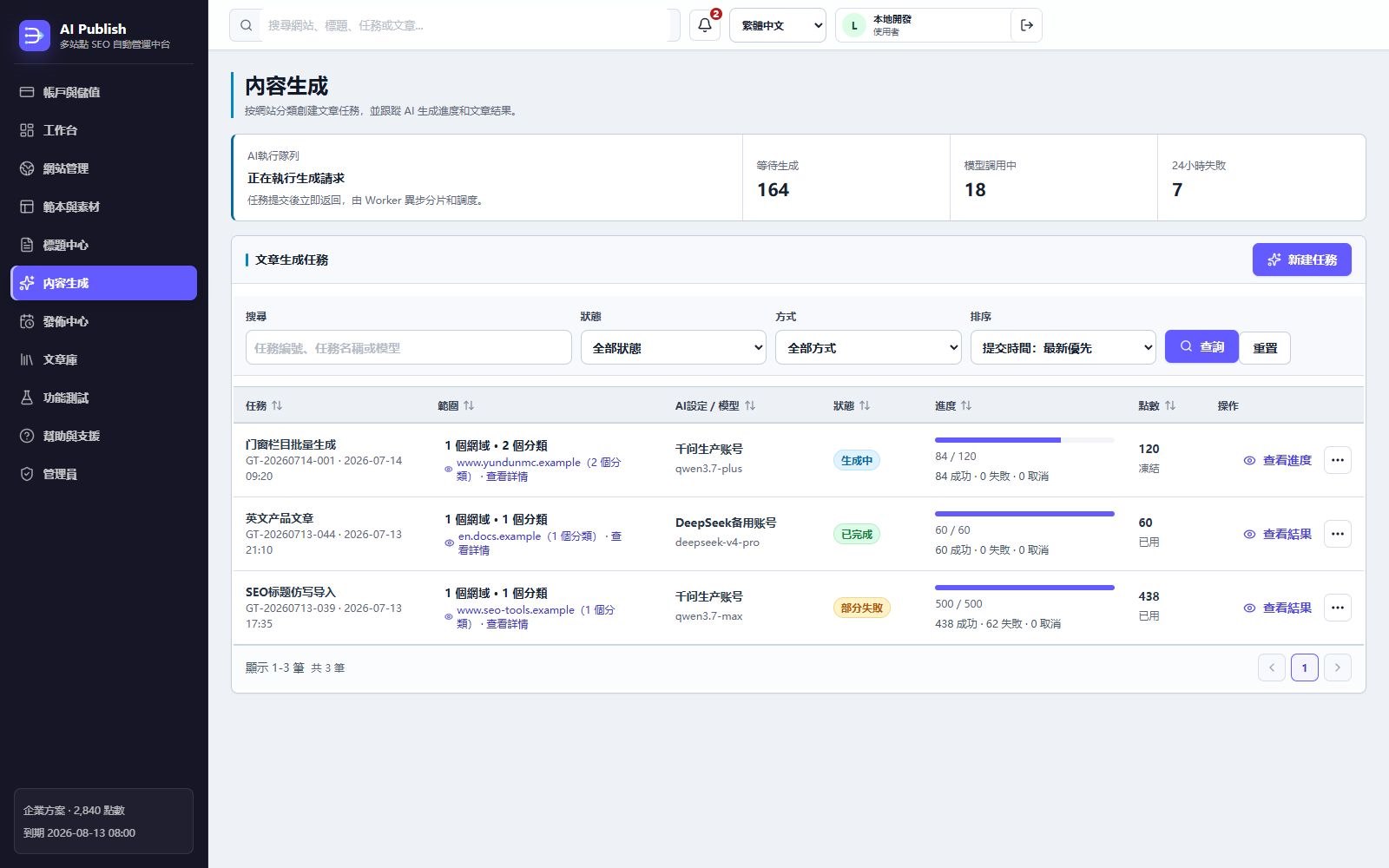1389x868 pixels.
Task: Open 幫助與支援 in sidebar
Action: click(x=103, y=436)
